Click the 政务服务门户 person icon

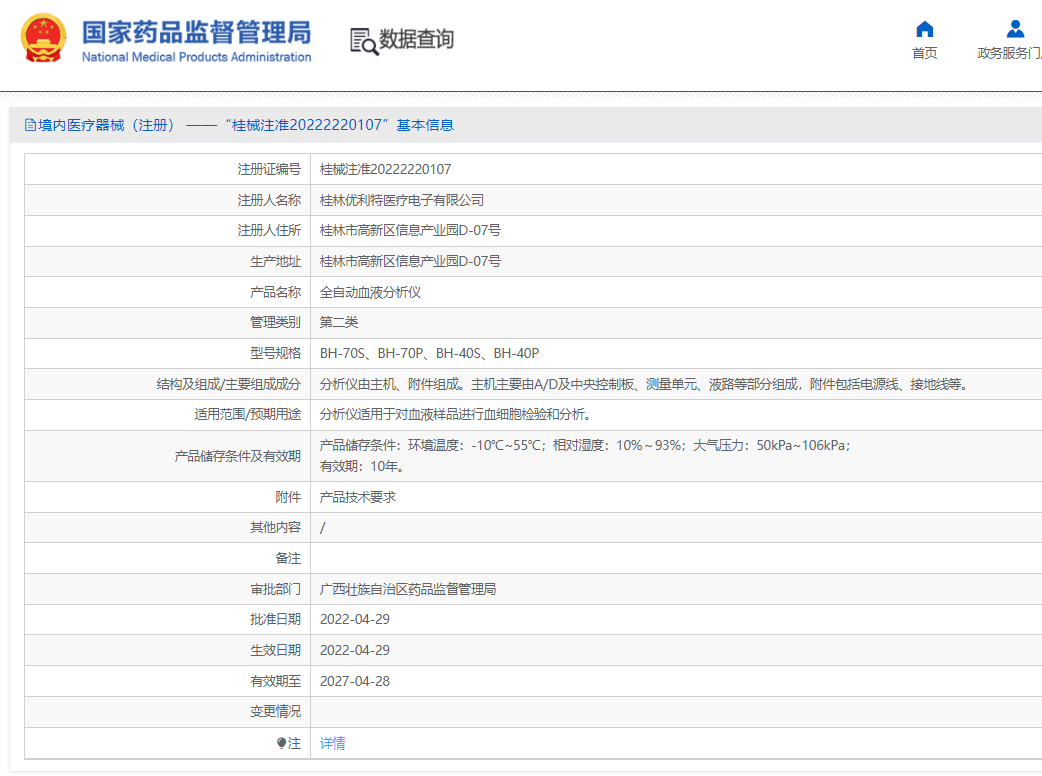(x=1015, y=29)
